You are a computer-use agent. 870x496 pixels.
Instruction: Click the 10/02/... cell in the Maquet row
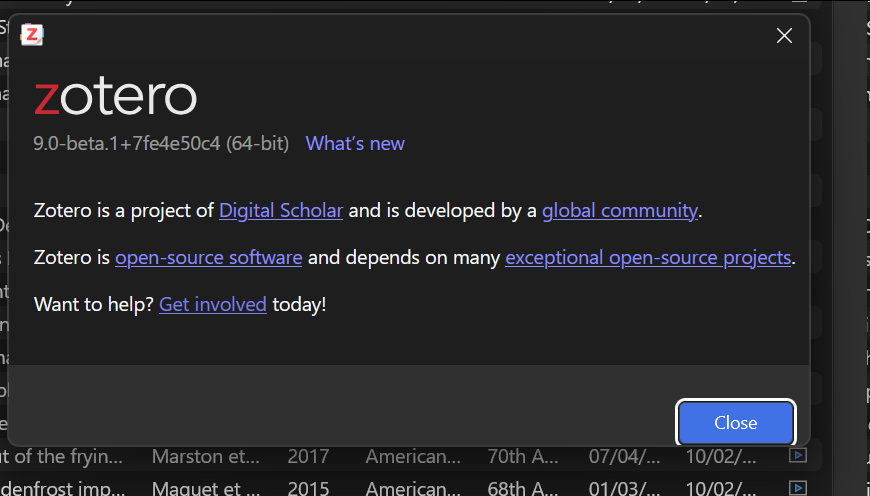pyautogui.click(x=721, y=488)
